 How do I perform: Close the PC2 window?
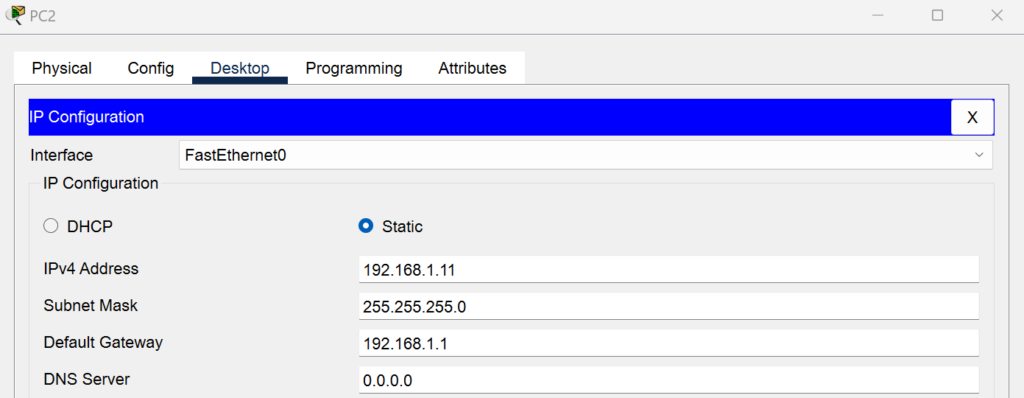pos(997,15)
